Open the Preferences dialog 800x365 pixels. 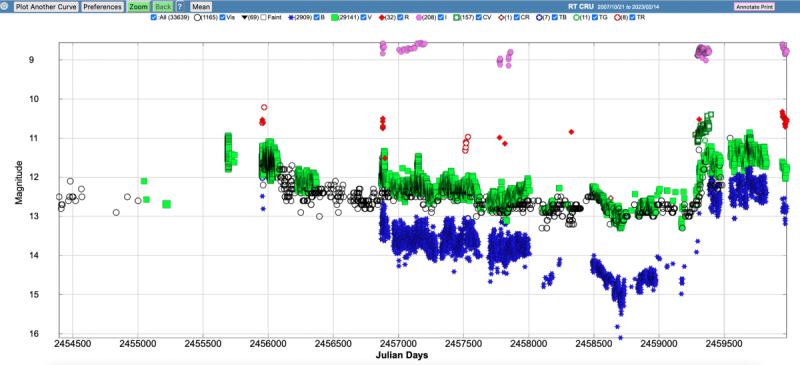coord(102,7)
